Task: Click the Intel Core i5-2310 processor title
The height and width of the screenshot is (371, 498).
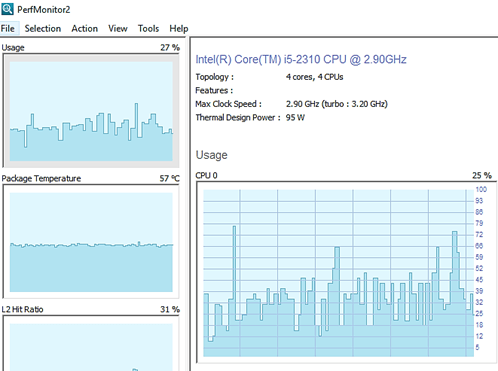Action: click(301, 59)
